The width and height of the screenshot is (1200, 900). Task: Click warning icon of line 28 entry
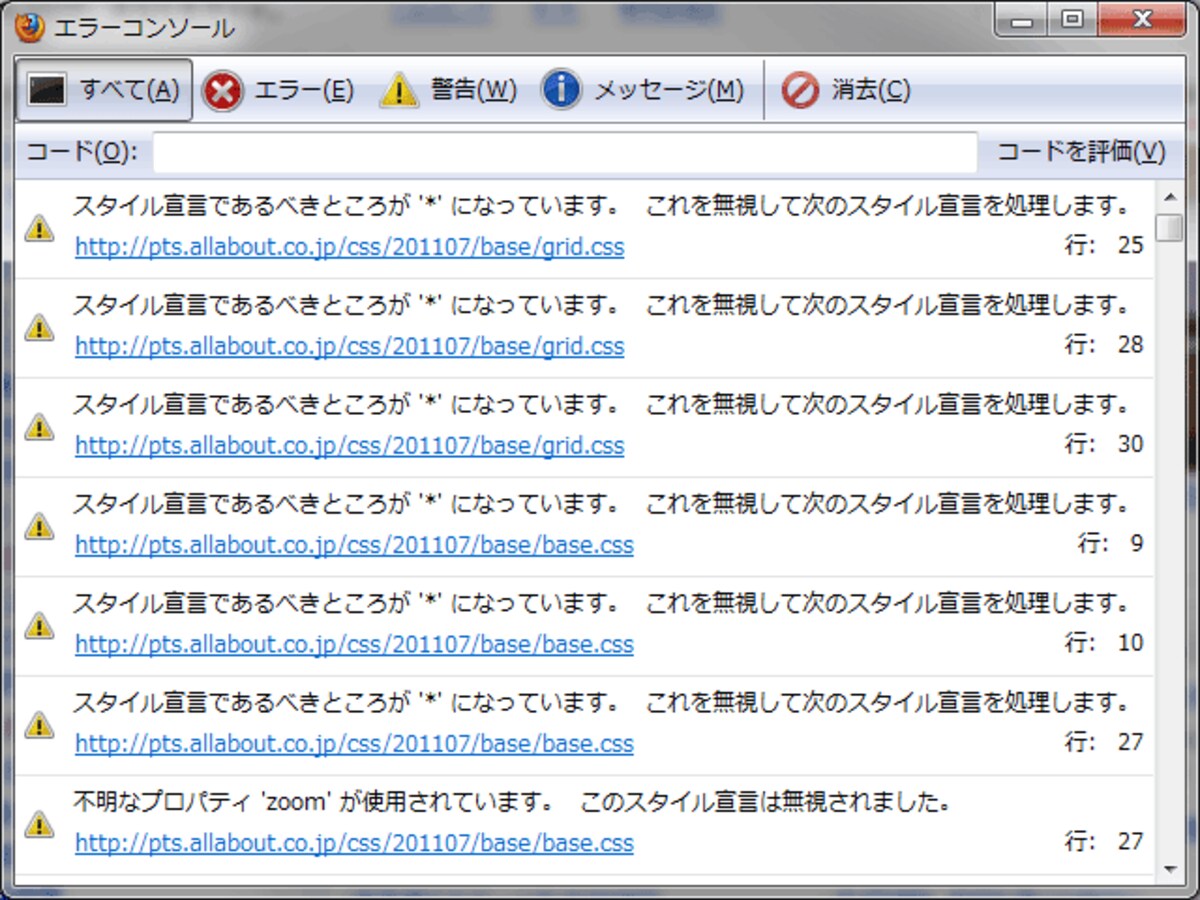point(39,327)
